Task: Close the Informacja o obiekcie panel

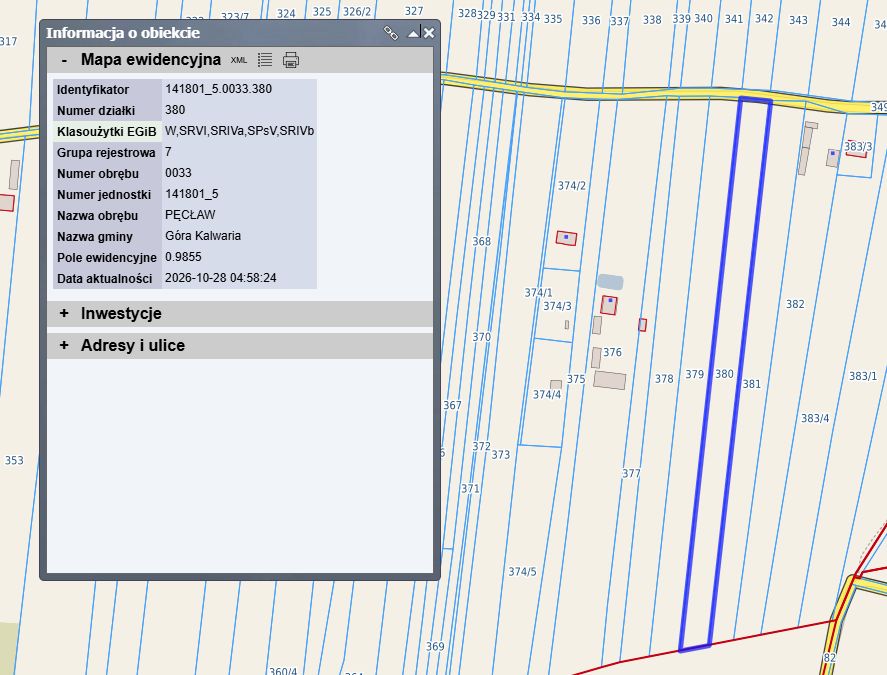Action: coord(429,33)
